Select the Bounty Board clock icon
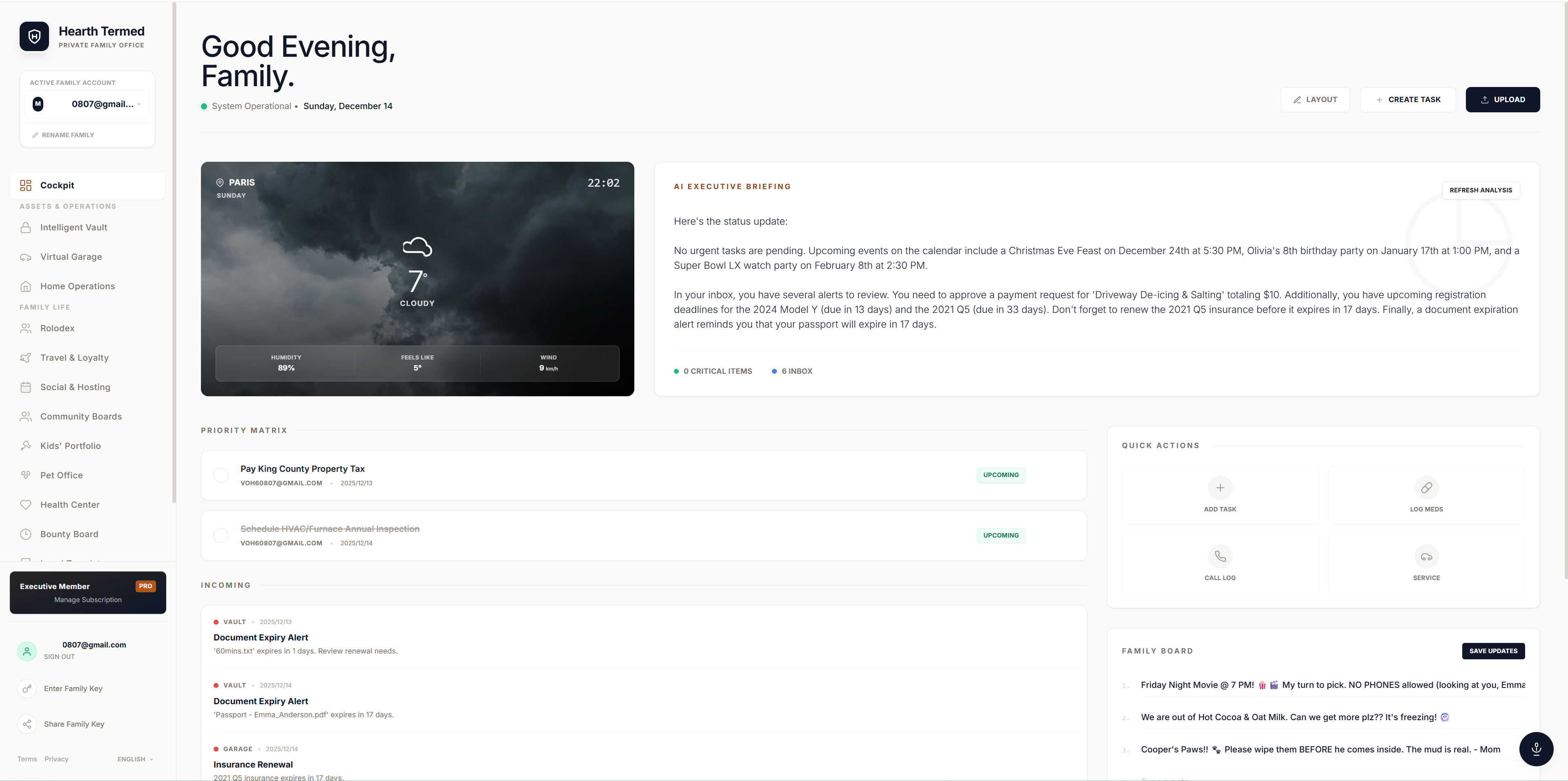This screenshot has height=781, width=1568. [x=26, y=534]
